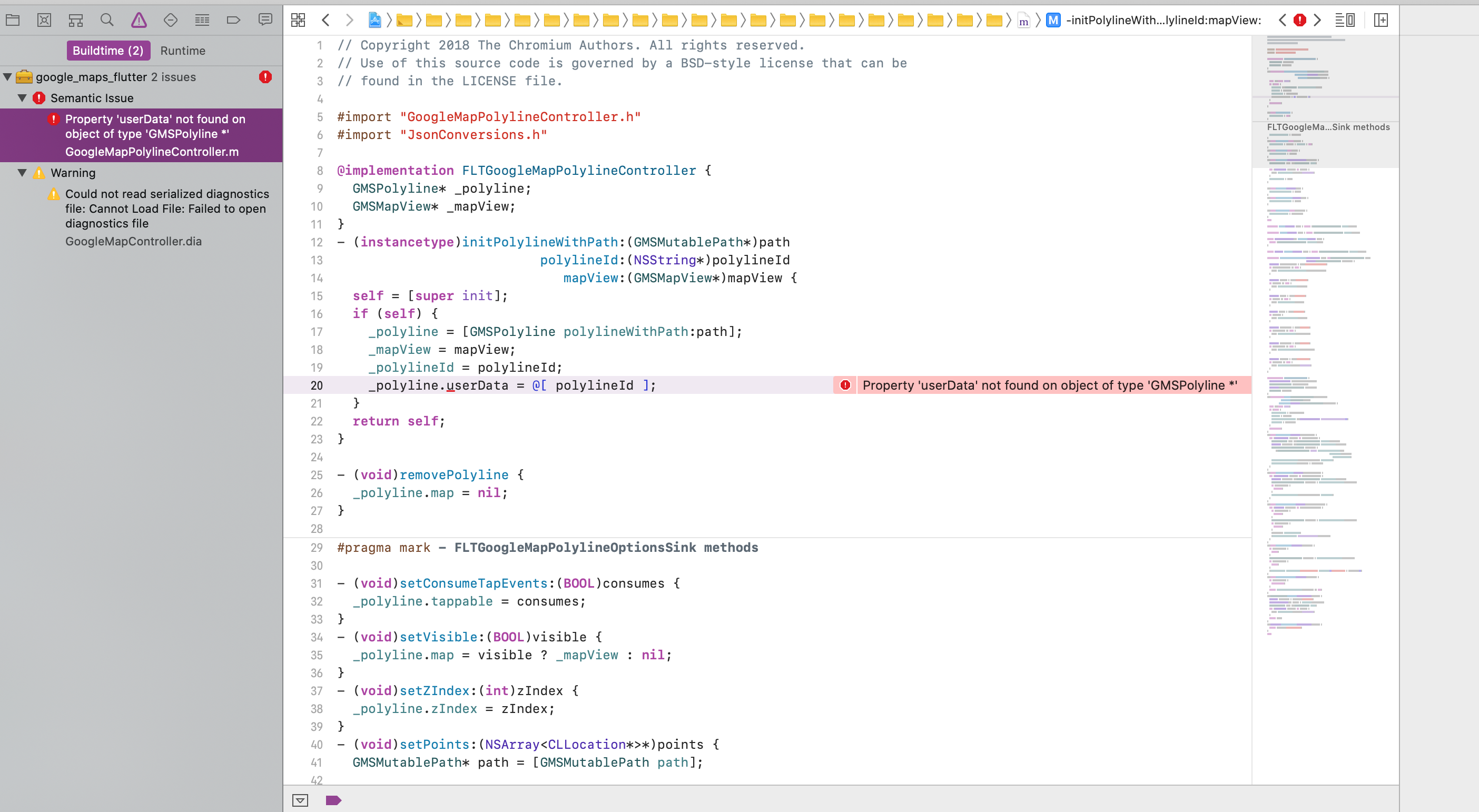The image size is (1479, 812).
Task: Open the Project navigator
Action: [13, 19]
